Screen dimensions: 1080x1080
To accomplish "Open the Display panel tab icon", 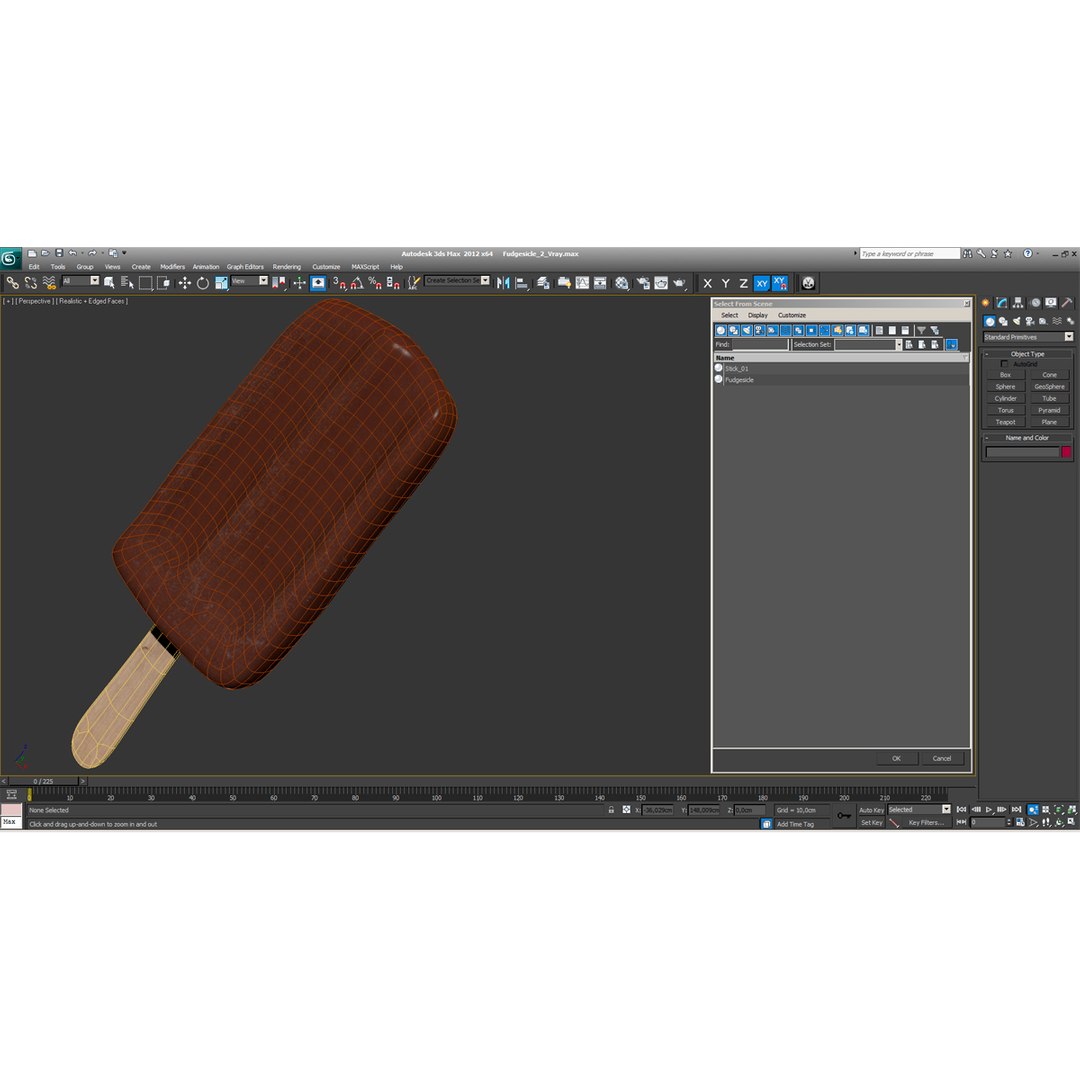I will [x=1051, y=302].
